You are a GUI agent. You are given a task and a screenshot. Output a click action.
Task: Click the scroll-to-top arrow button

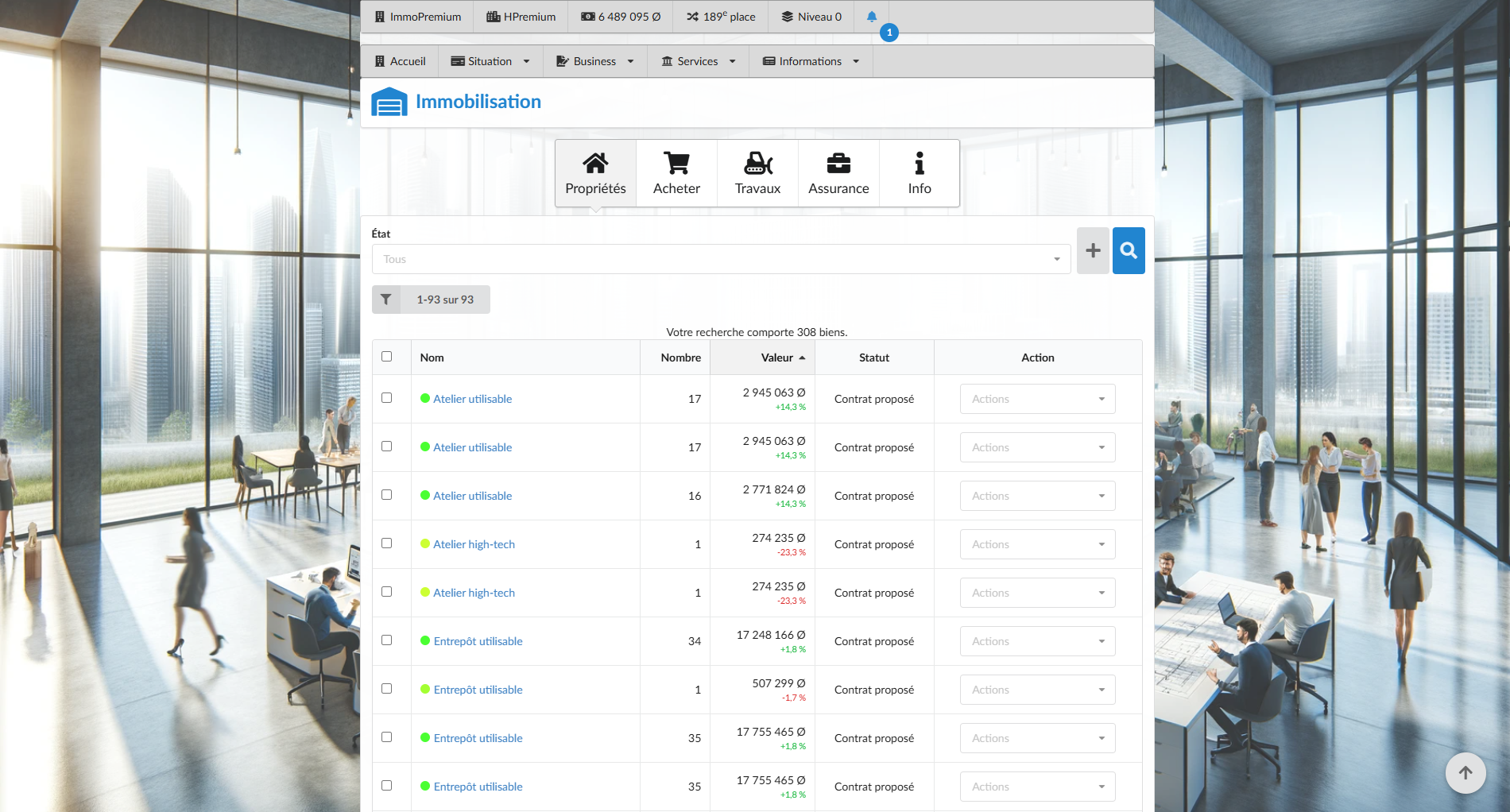(x=1465, y=772)
